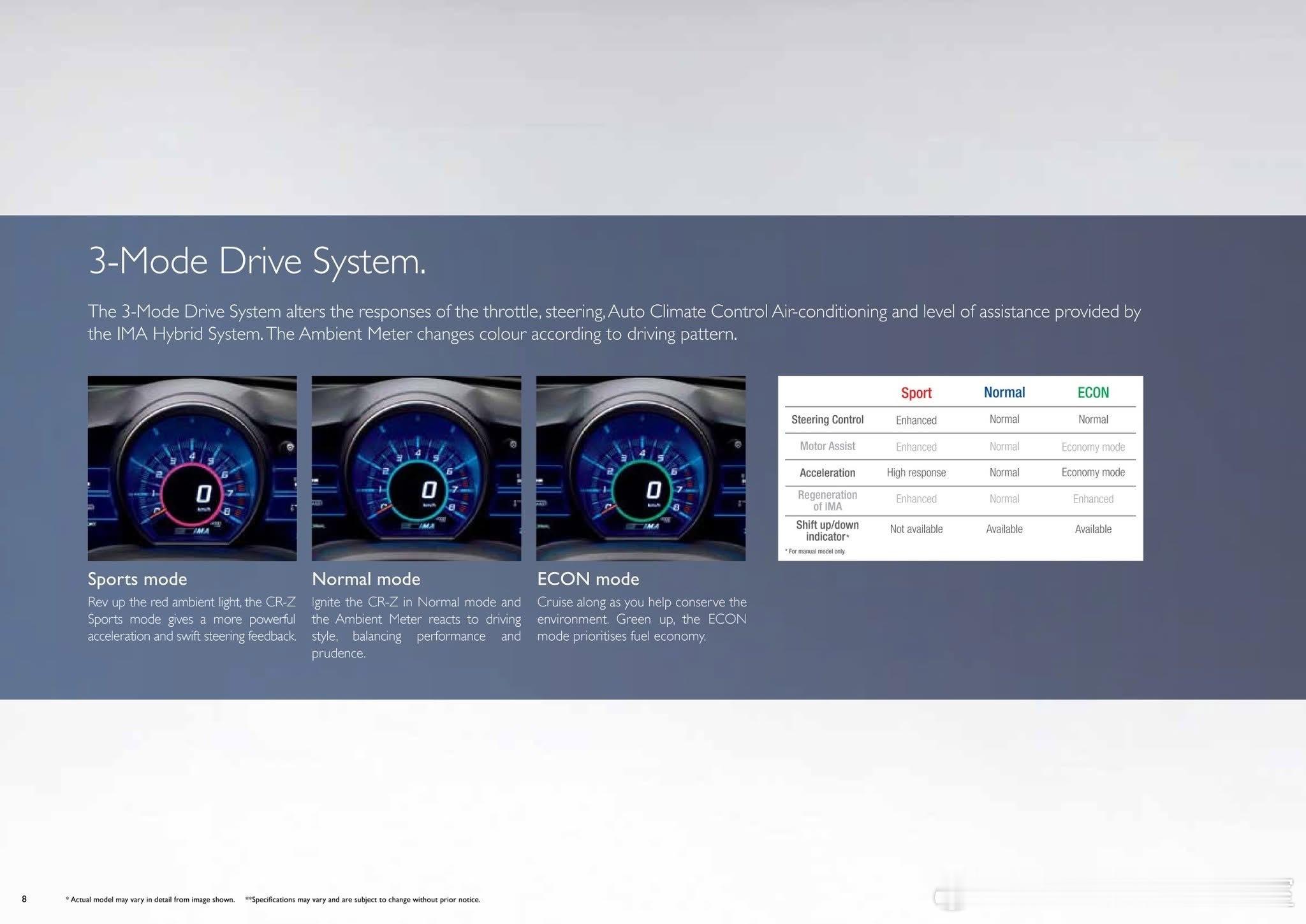Click the ECON mode gauge image
Screen dimensions: 1306x924
641,468
